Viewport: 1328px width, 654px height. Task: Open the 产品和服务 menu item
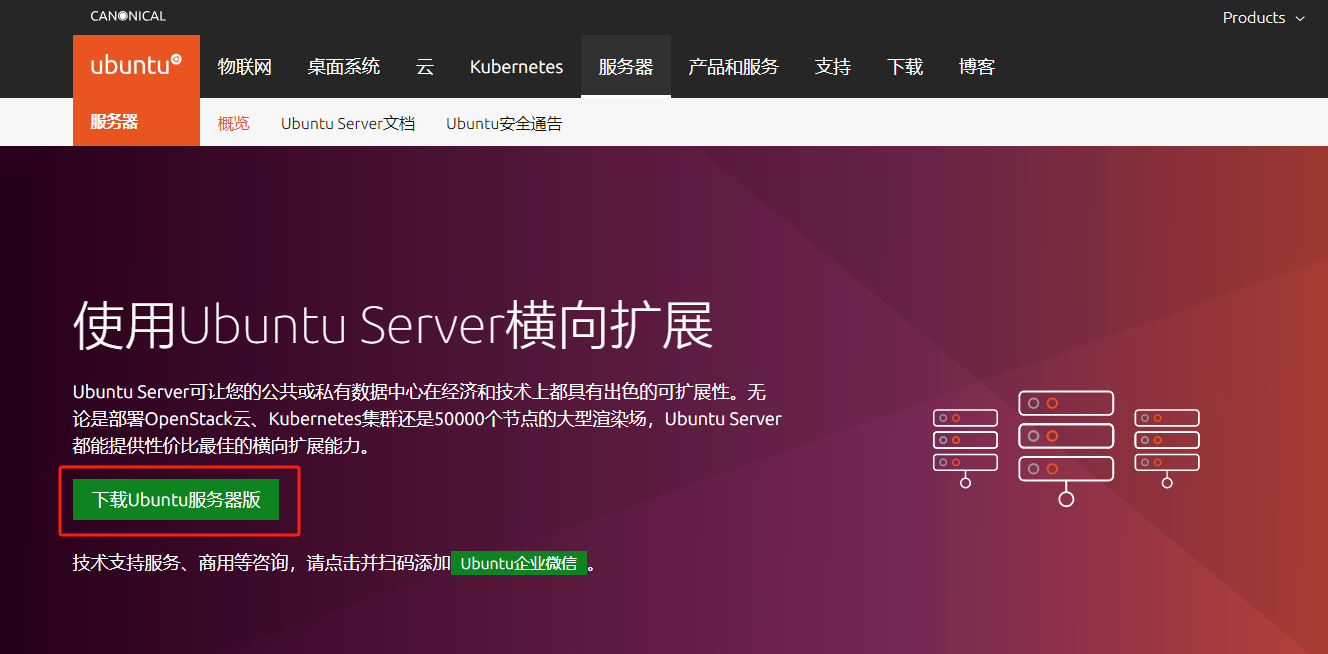[x=733, y=67]
